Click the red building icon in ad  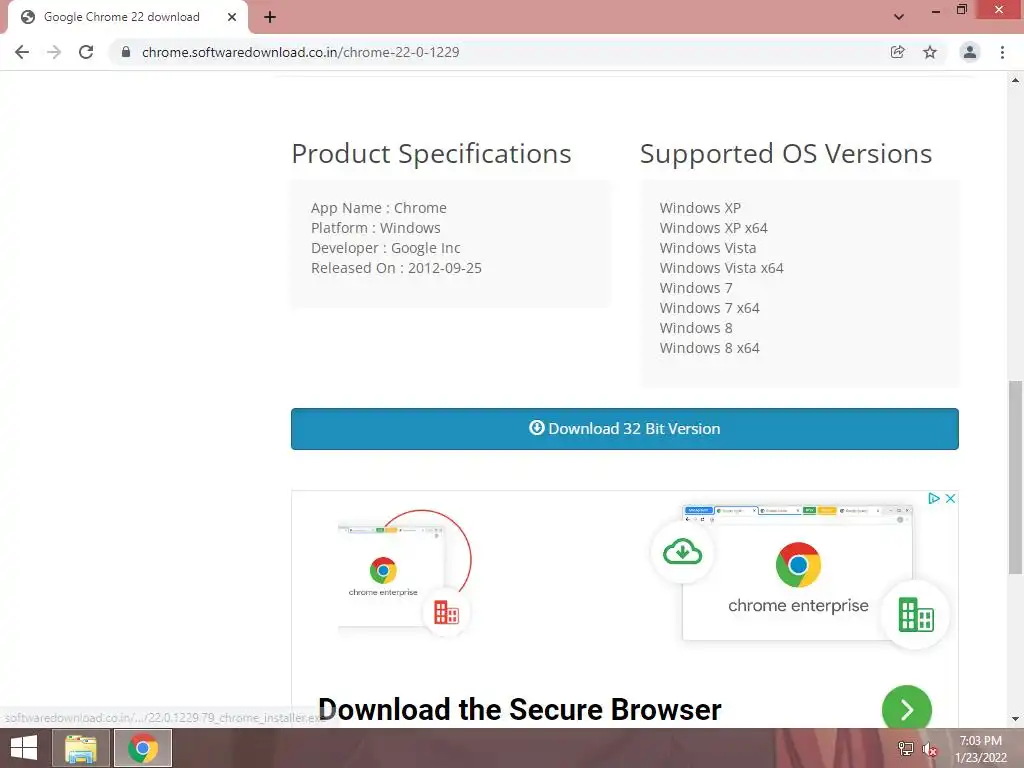click(447, 613)
